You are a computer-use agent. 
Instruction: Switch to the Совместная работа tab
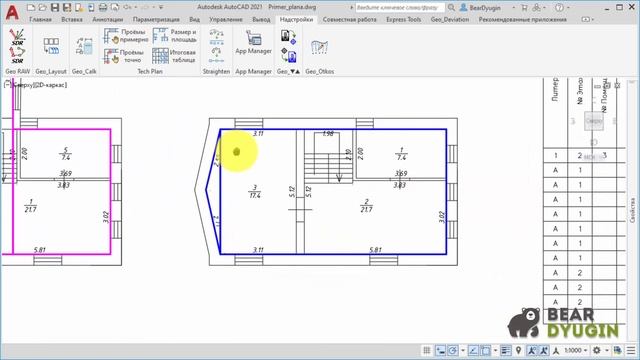(350, 19)
